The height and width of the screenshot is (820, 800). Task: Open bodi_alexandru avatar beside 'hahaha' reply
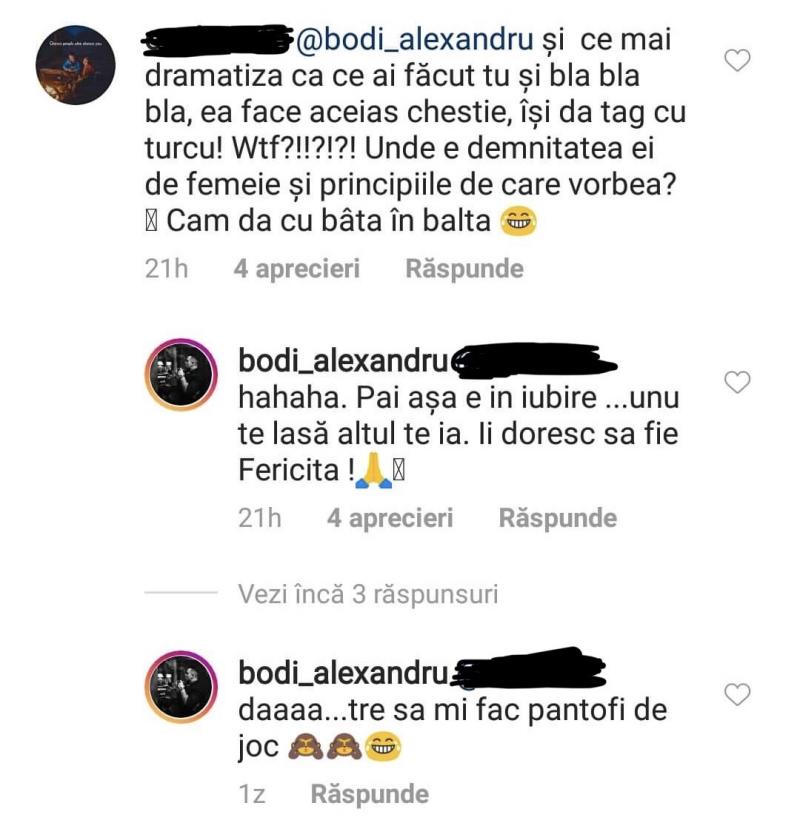pyautogui.click(x=181, y=374)
